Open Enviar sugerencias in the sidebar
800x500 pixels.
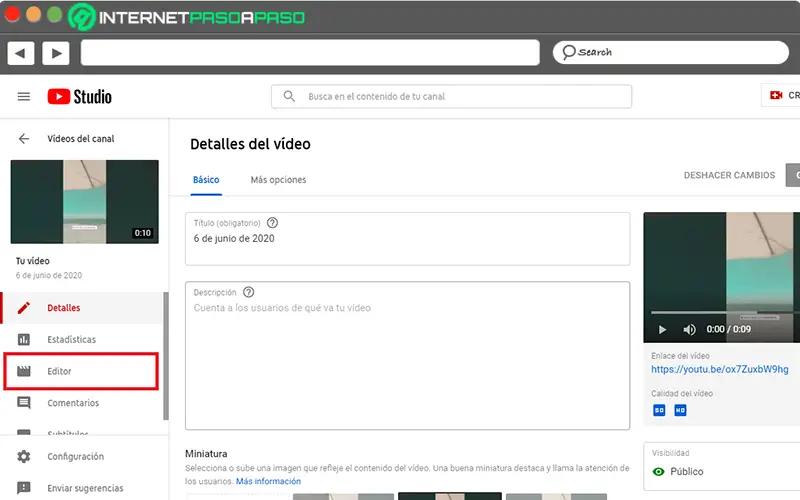pos(84,488)
